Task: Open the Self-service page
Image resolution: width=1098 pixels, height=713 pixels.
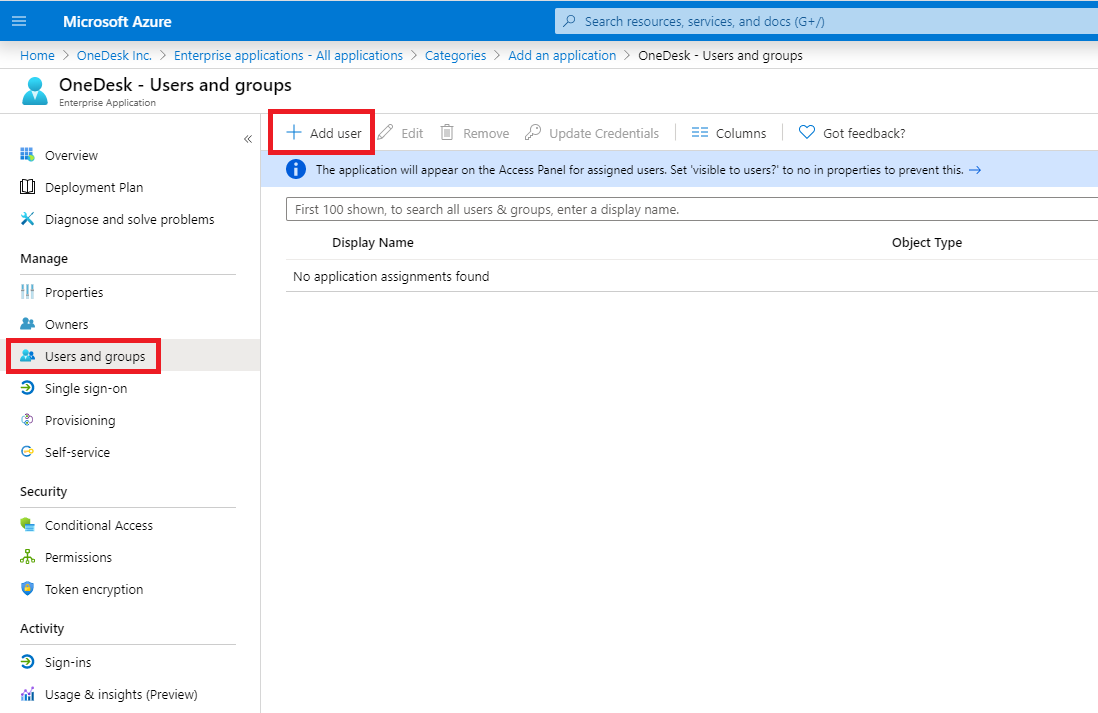Action: 77,452
